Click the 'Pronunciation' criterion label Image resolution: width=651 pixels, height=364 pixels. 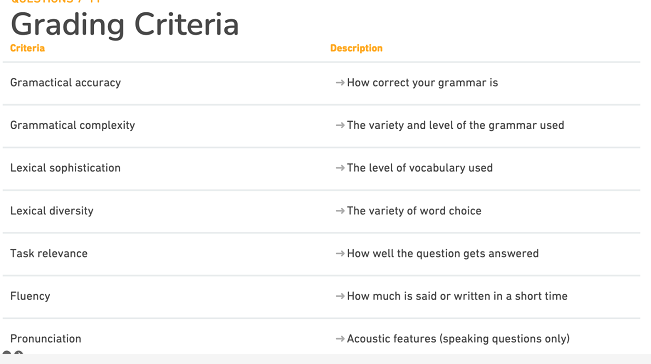[x=46, y=339]
